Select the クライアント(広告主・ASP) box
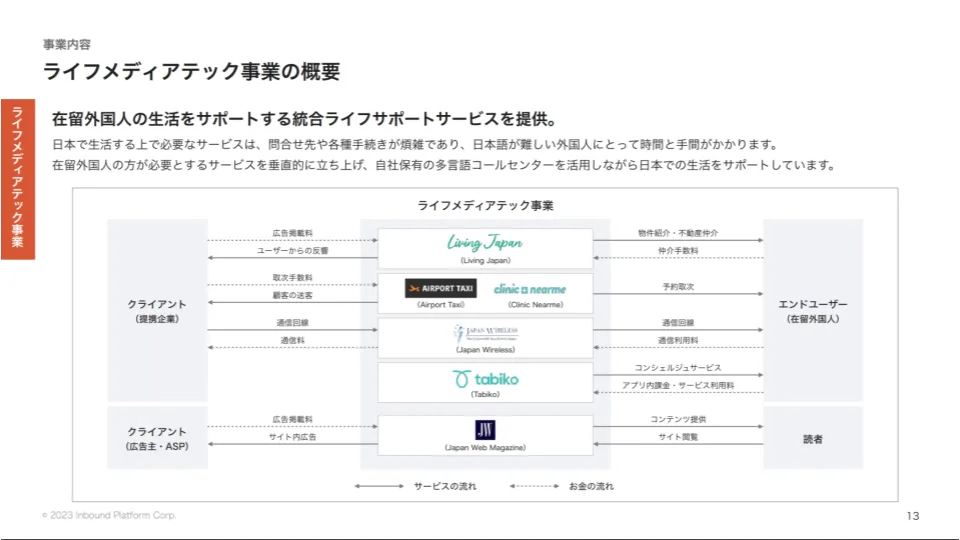The height and width of the screenshot is (540, 960). 157,438
